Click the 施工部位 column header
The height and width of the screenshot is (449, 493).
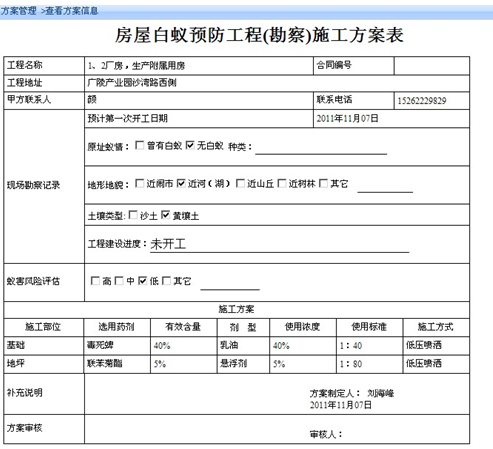(x=43, y=327)
